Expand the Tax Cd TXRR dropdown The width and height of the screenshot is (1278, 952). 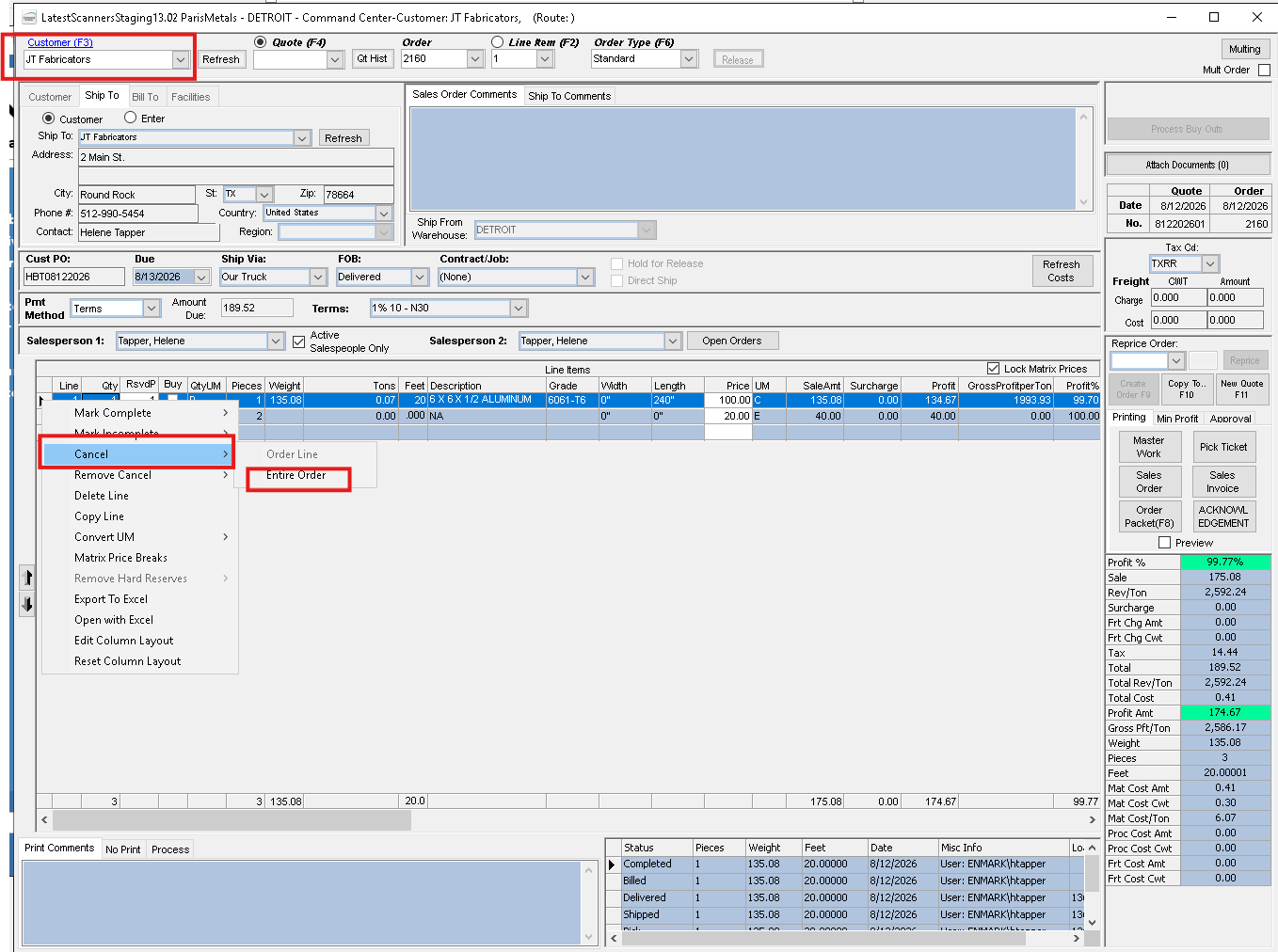(x=1210, y=264)
